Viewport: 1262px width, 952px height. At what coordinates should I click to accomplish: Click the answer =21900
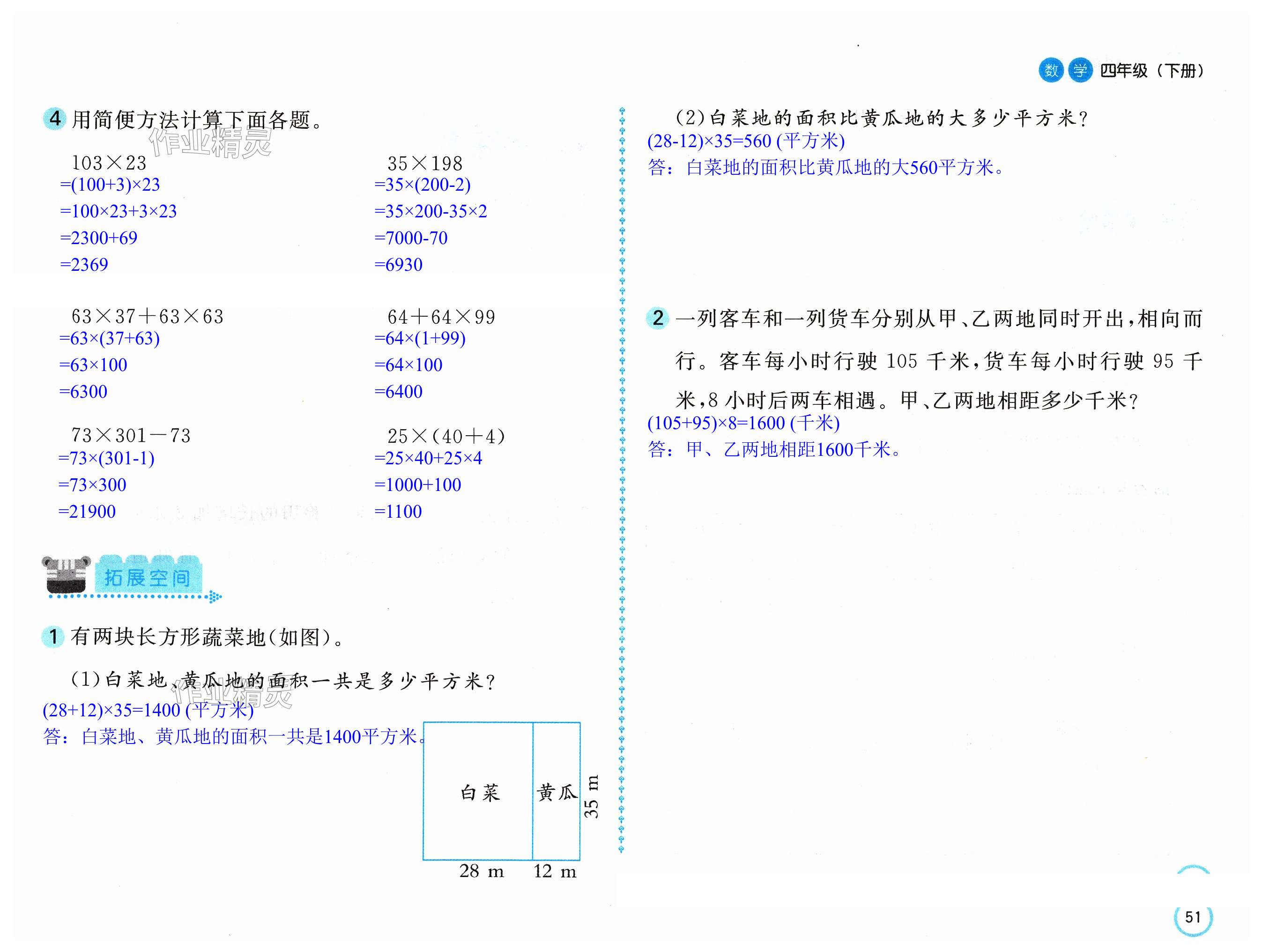87,512
